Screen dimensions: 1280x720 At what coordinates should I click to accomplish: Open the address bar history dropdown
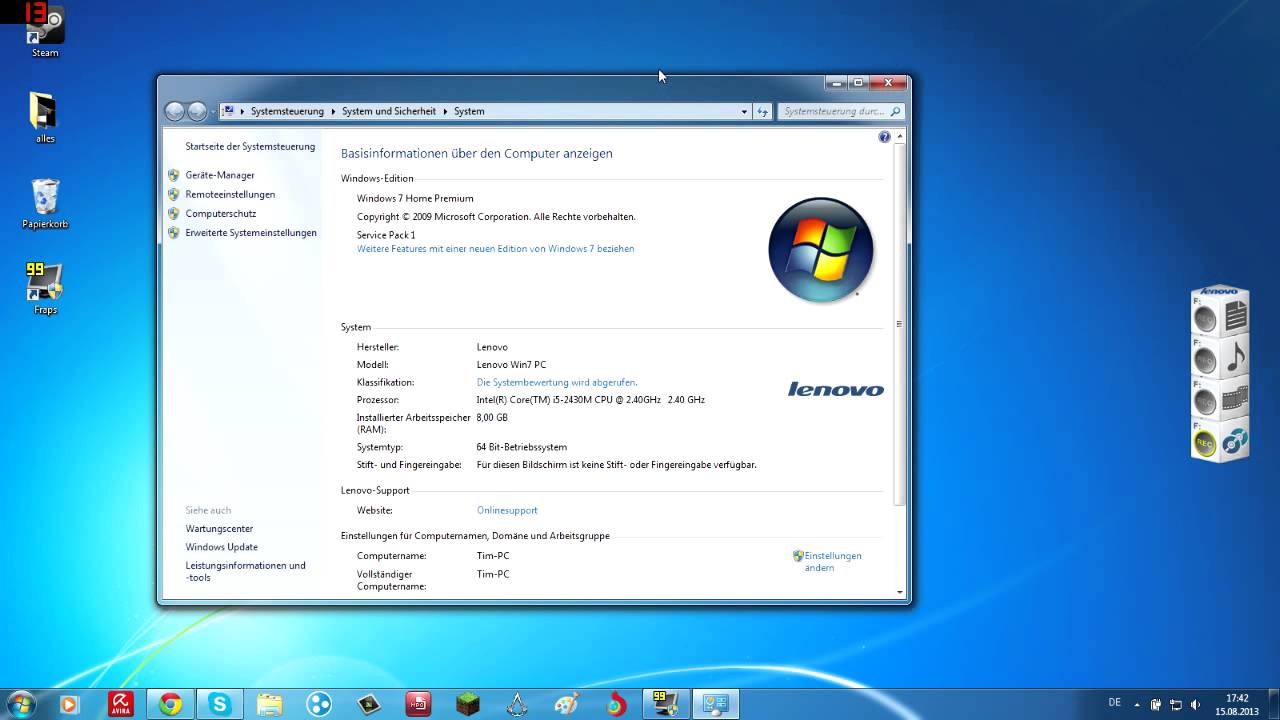tap(744, 111)
